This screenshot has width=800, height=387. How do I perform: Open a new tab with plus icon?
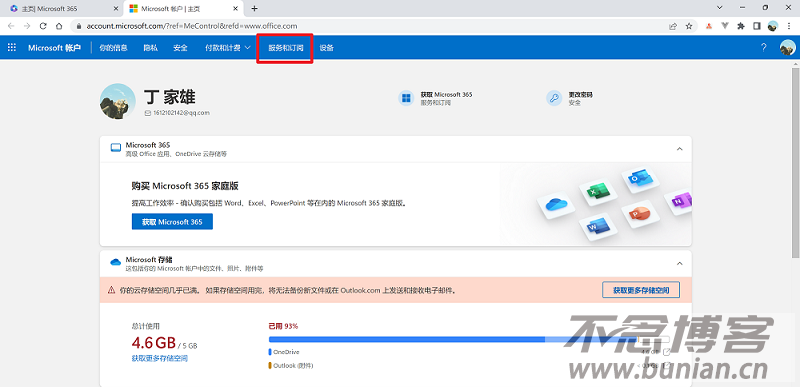(x=255, y=8)
